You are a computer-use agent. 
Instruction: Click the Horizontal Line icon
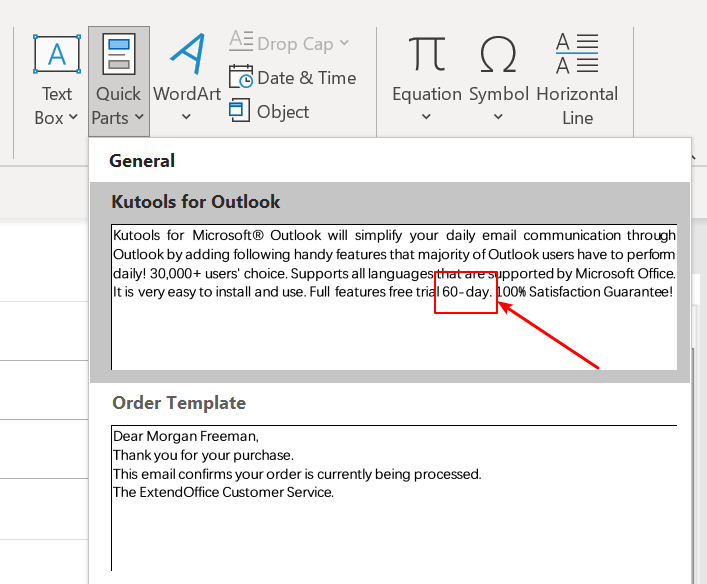[577, 53]
